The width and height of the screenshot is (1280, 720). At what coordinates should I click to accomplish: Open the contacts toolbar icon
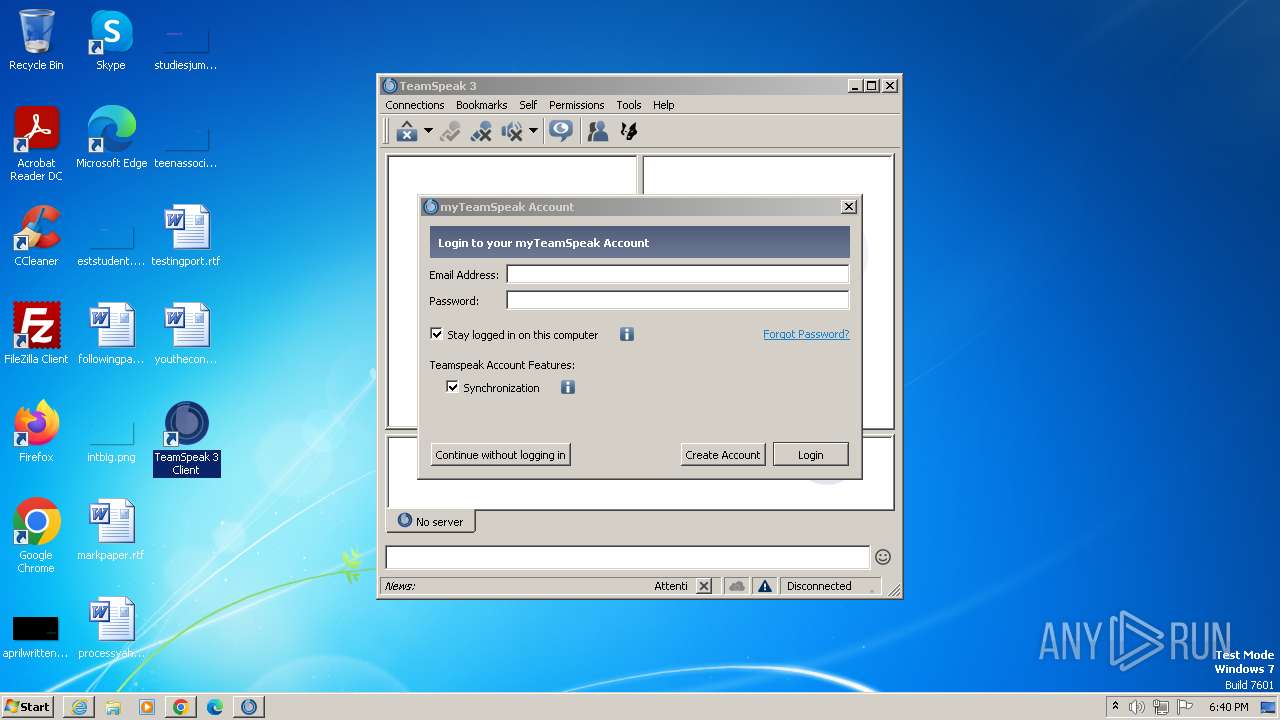click(x=598, y=131)
